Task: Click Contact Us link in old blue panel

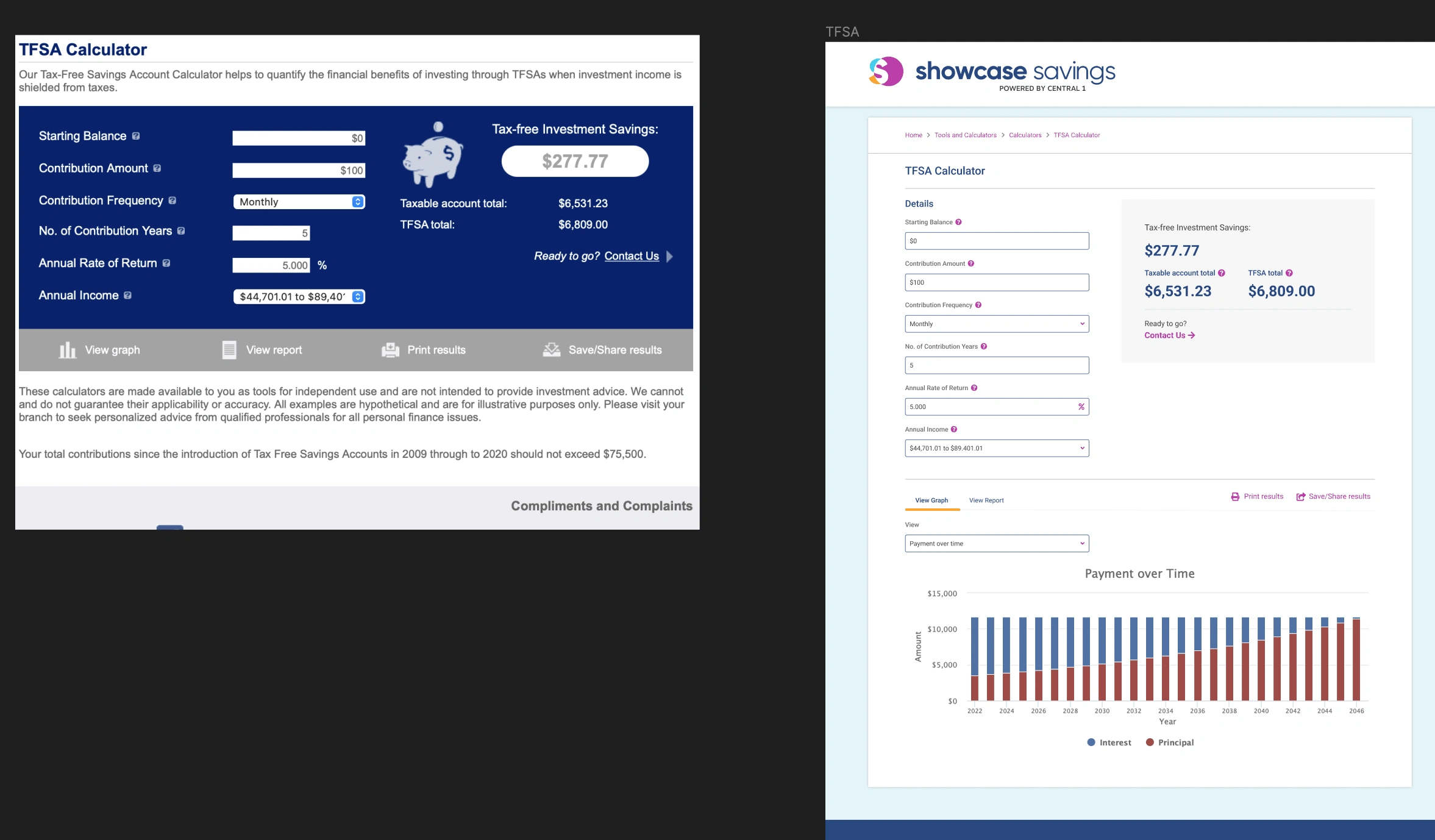Action: 632,256
